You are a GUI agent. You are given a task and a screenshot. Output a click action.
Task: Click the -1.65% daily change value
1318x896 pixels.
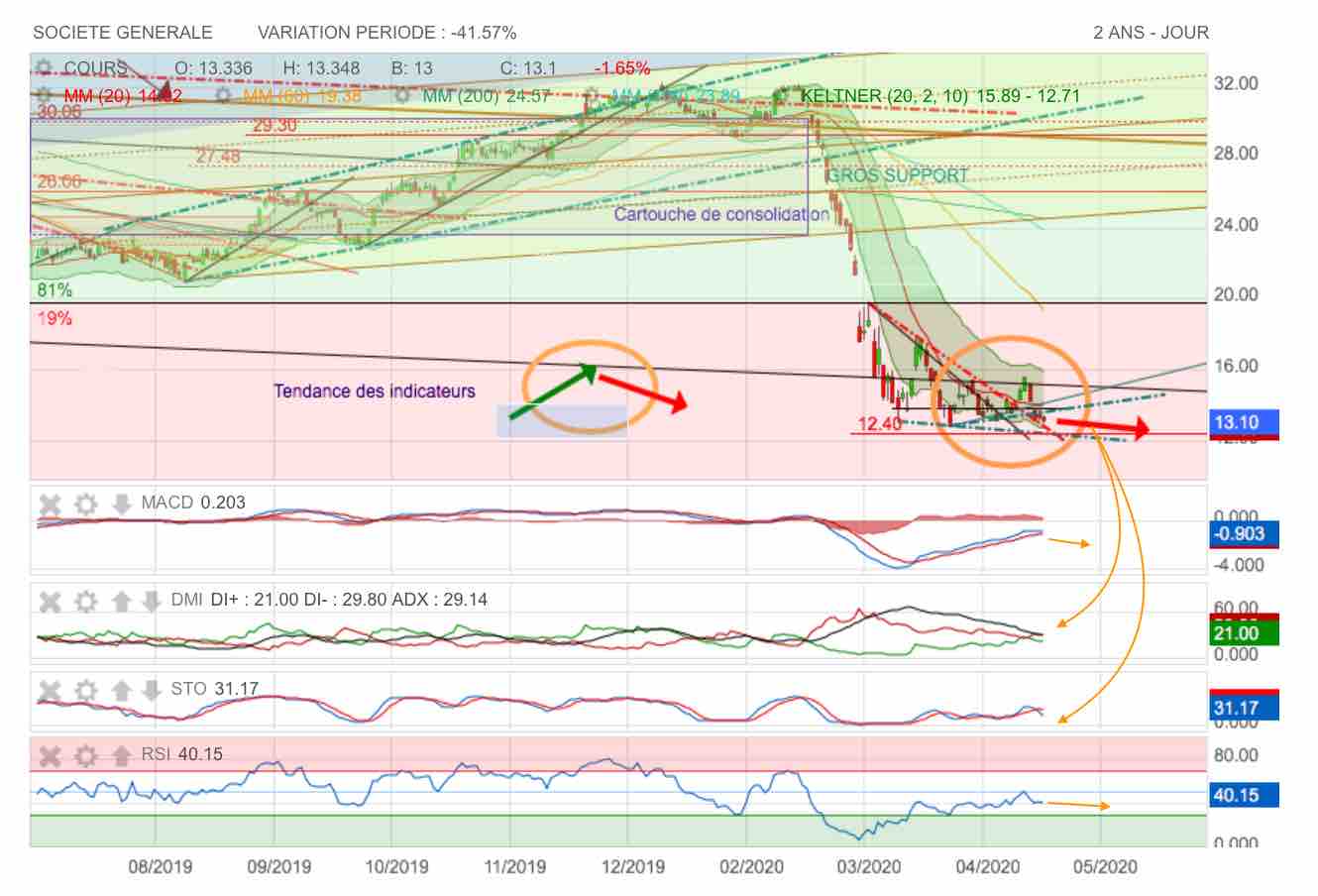point(622,68)
